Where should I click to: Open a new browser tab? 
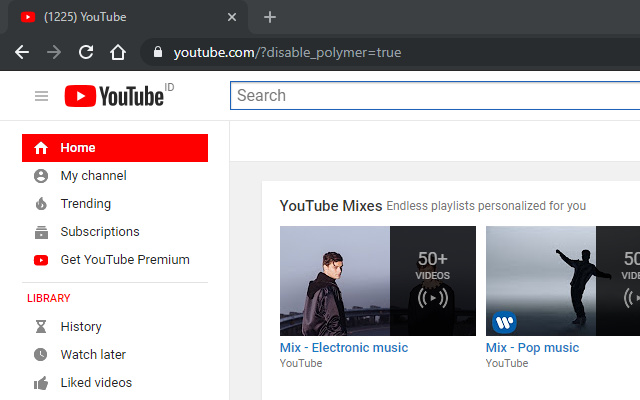click(269, 17)
